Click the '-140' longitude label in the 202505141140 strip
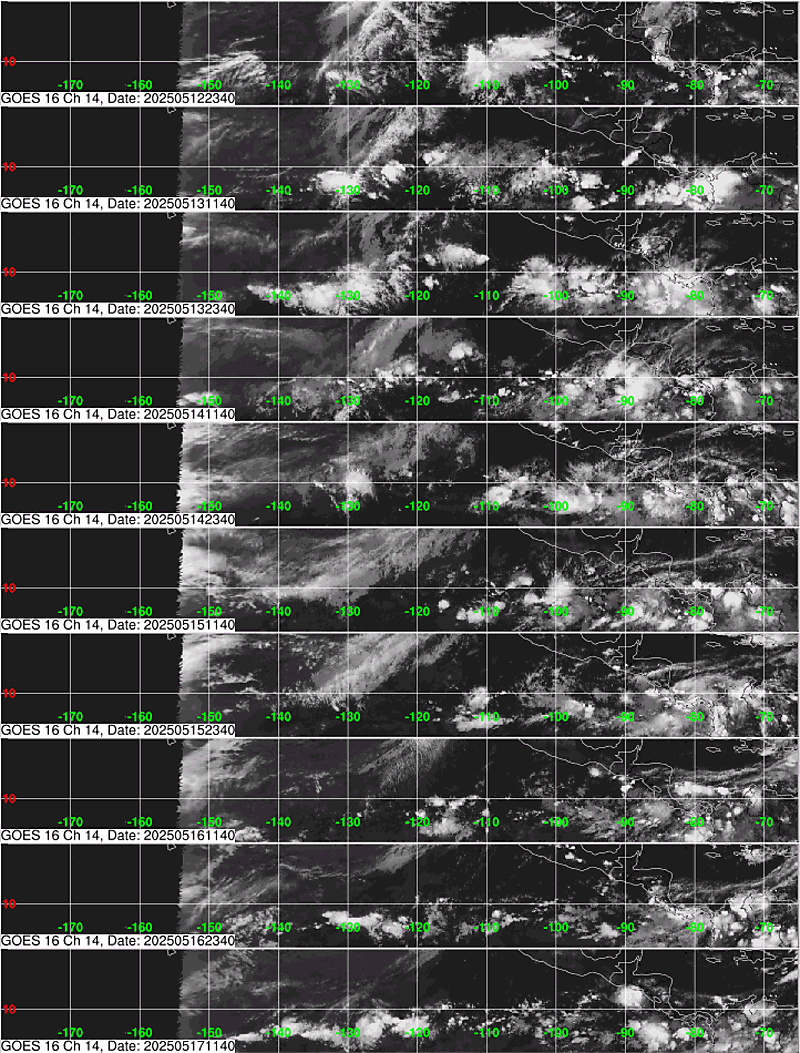The image size is (800, 1053). coord(278,401)
